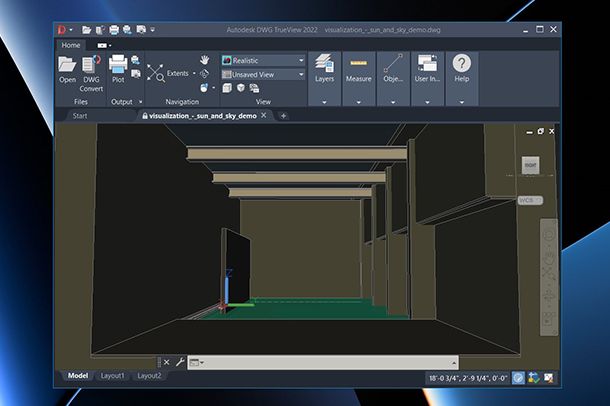Toggle Clean Screen icon in status bar
Image resolution: width=610 pixels, height=406 pixels.
click(x=549, y=378)
